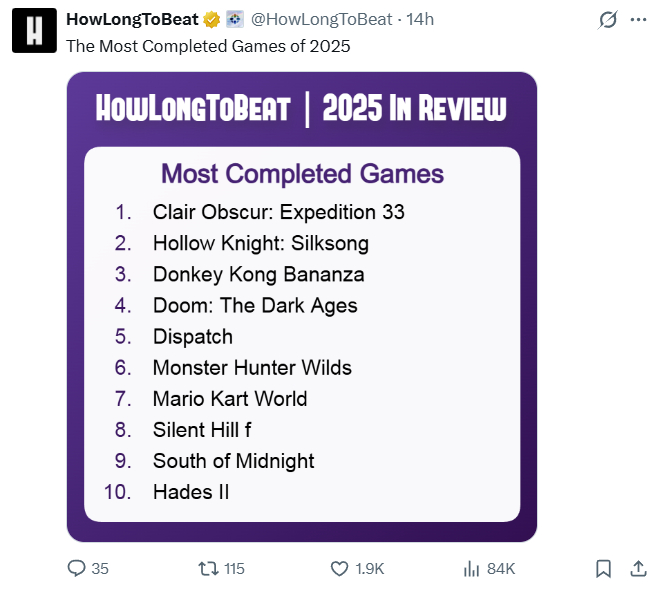Click the Grok explain icon

tap(606, 20)
